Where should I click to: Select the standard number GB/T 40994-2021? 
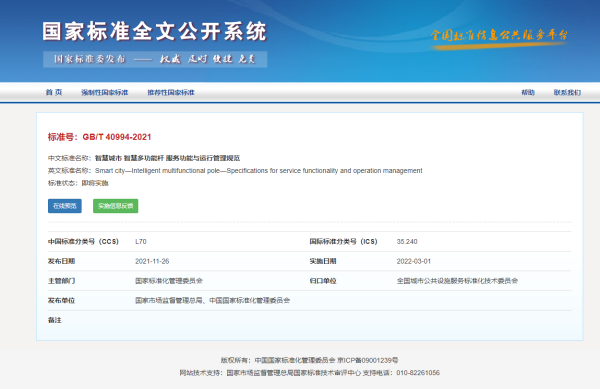point(117,137)
